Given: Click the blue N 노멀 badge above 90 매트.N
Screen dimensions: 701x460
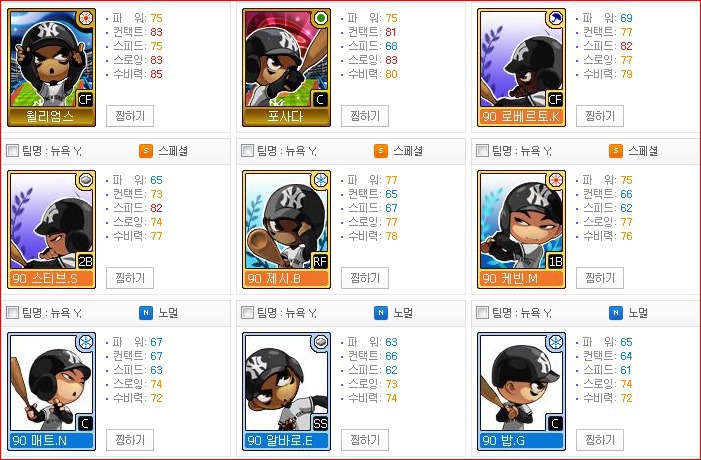Looking at the screenshot, I should 146,313.
